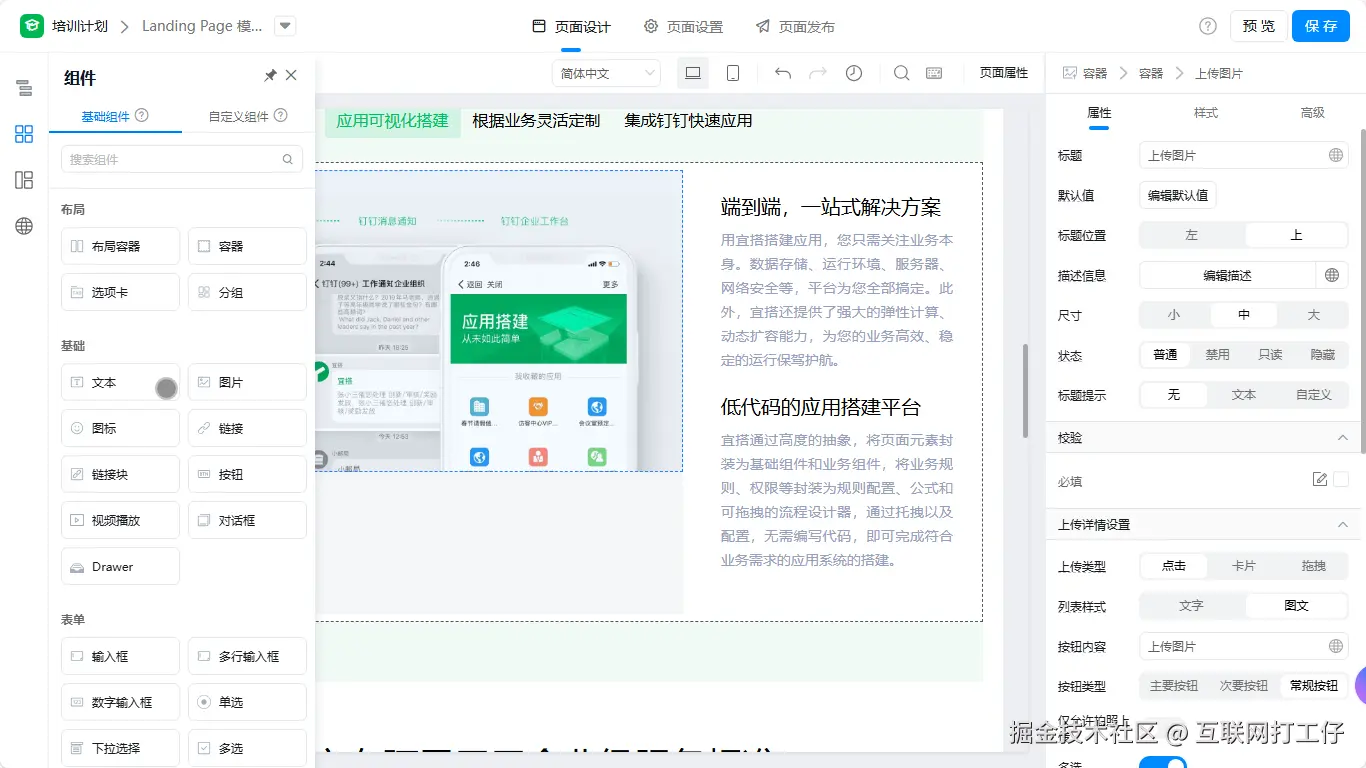Click the 编辑描述 button
The height and width of the screenshot is (768, 1366).
tap(1227, 275)
